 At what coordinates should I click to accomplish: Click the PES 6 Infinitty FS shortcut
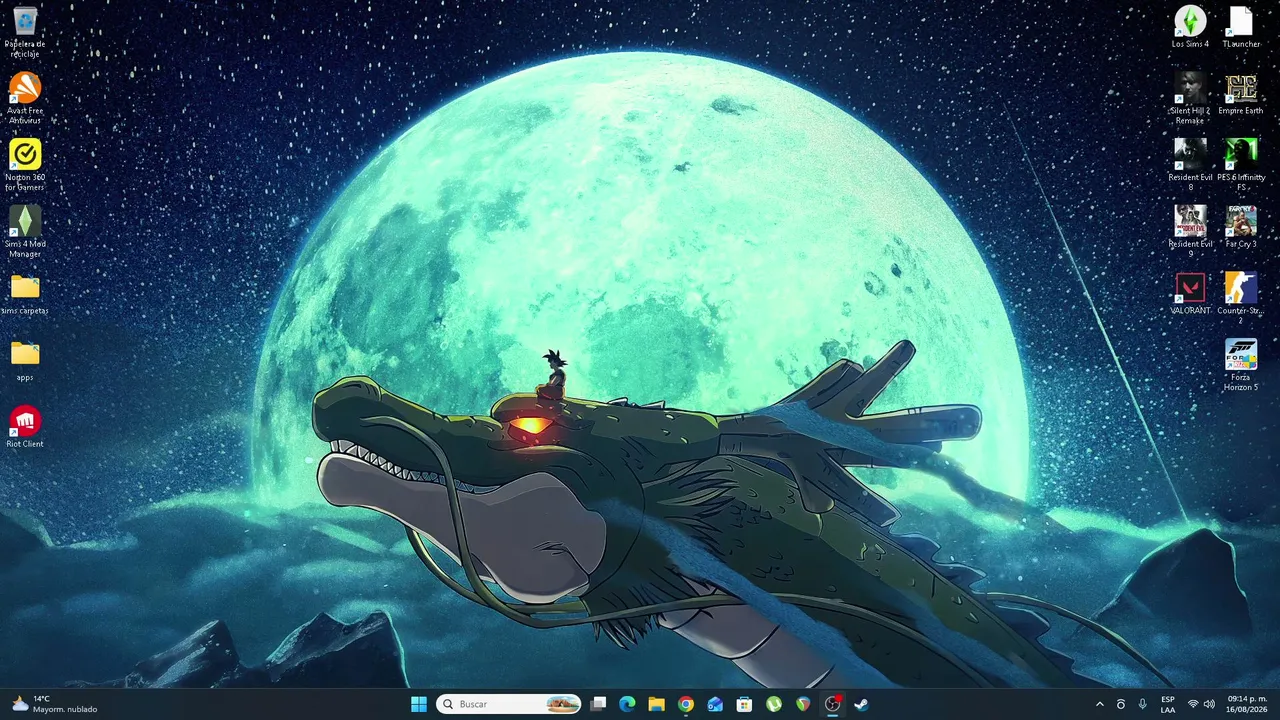click(1241, 165)
